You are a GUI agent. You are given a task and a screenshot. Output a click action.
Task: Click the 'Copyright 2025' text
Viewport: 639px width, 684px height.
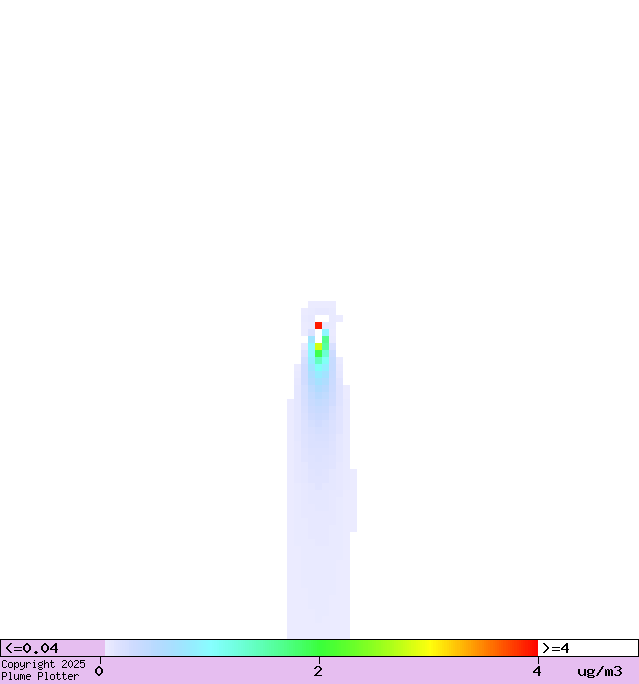tap(43, 664)
